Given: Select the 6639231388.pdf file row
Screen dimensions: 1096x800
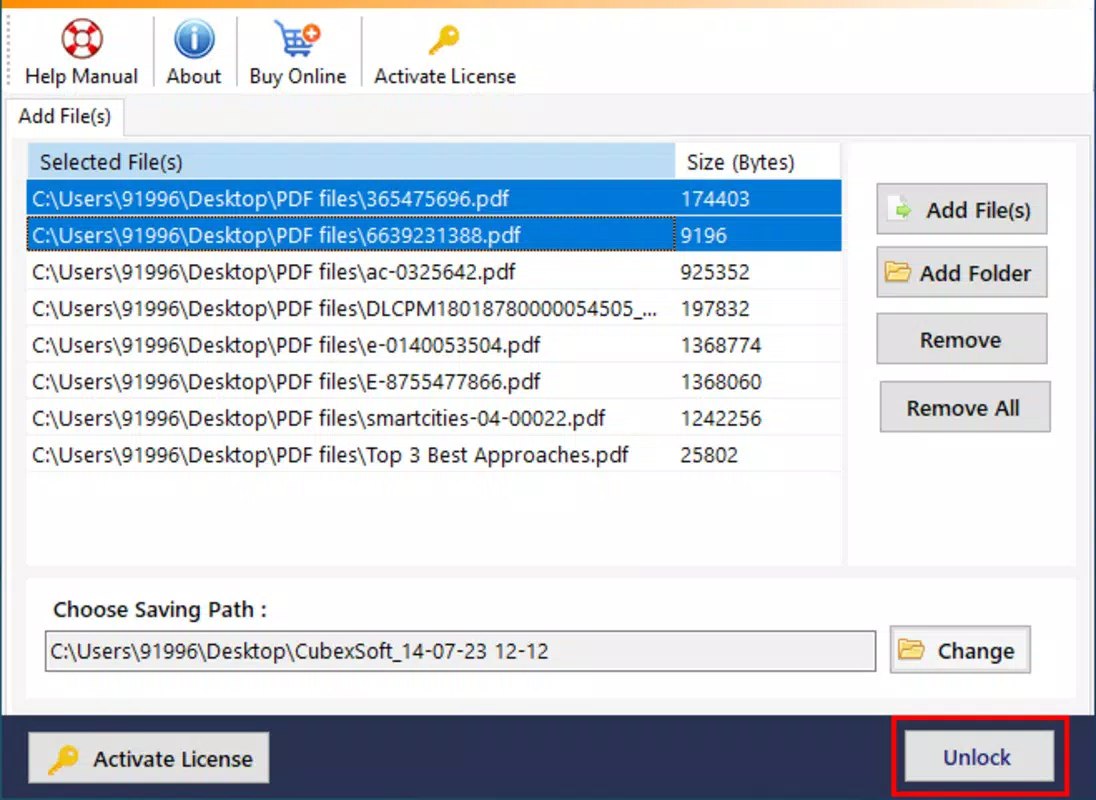Looking at the screenshot, I should [x=434, y=235].
